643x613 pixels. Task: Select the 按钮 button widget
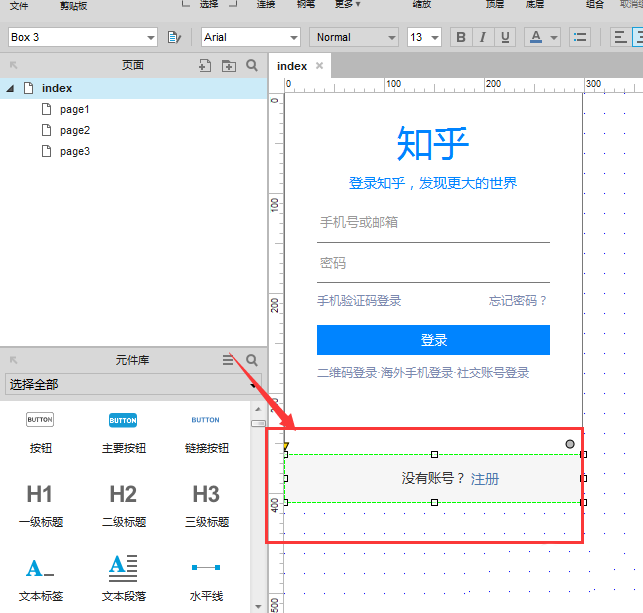pos(40,433)
